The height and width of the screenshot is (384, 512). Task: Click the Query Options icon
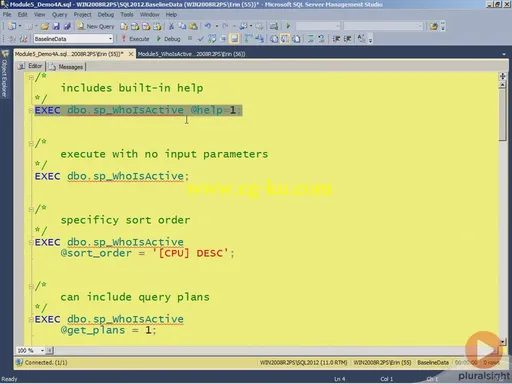click(x=223, y=39)
